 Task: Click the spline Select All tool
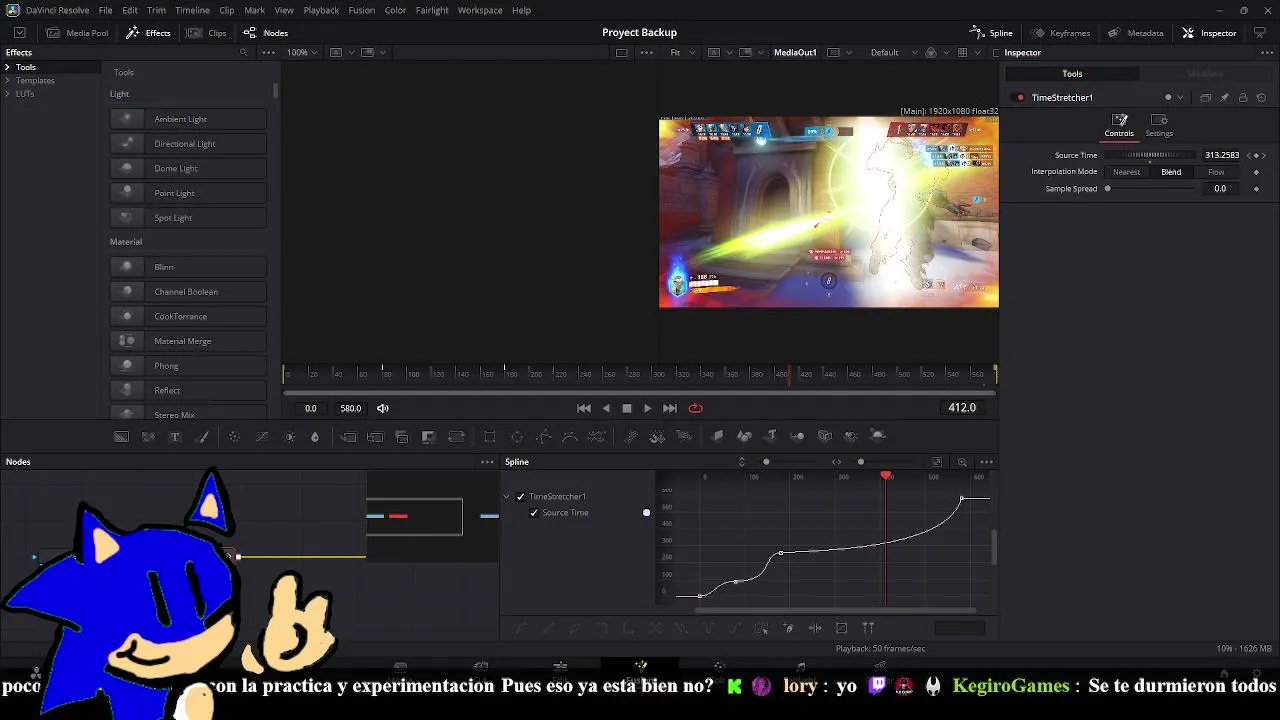pyautogui.click(x=761, y=628)
